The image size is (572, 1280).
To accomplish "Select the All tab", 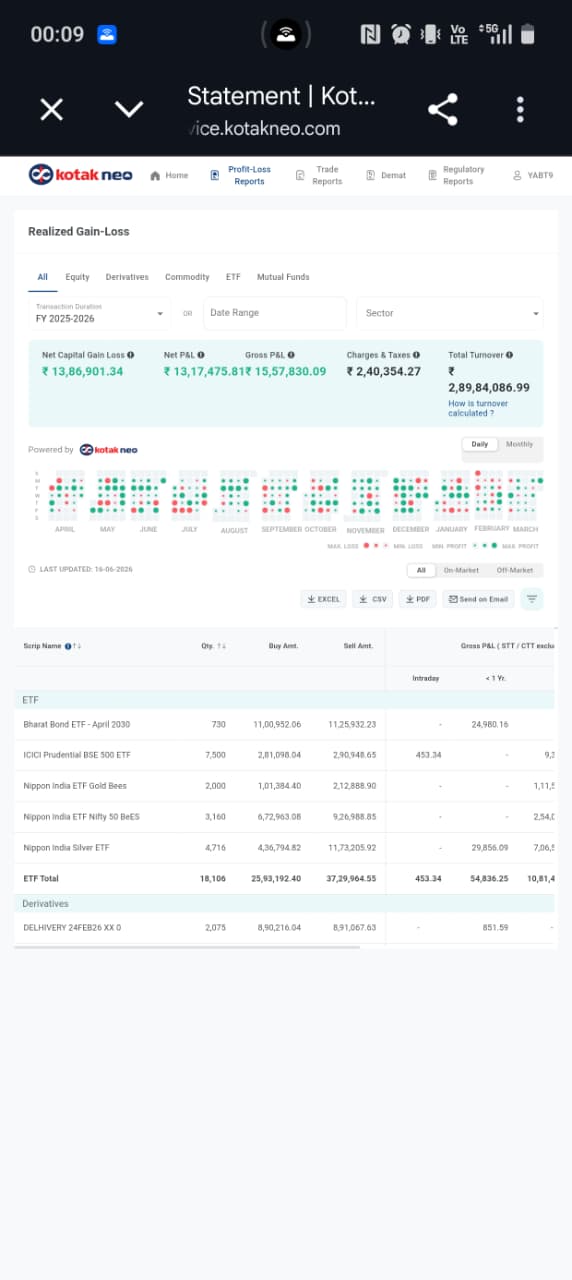I will pyautogui.click(x=43, y=277).
